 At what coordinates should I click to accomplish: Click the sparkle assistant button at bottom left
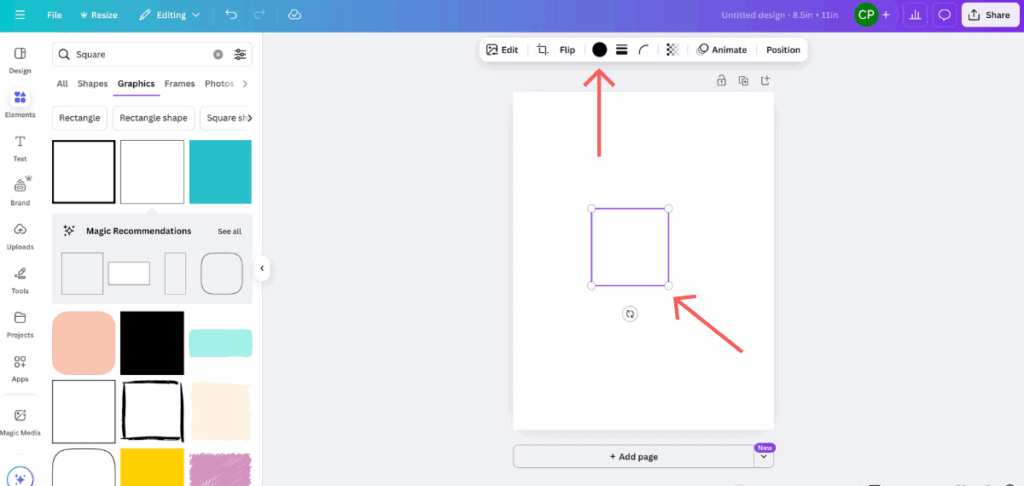pos(20,478)
